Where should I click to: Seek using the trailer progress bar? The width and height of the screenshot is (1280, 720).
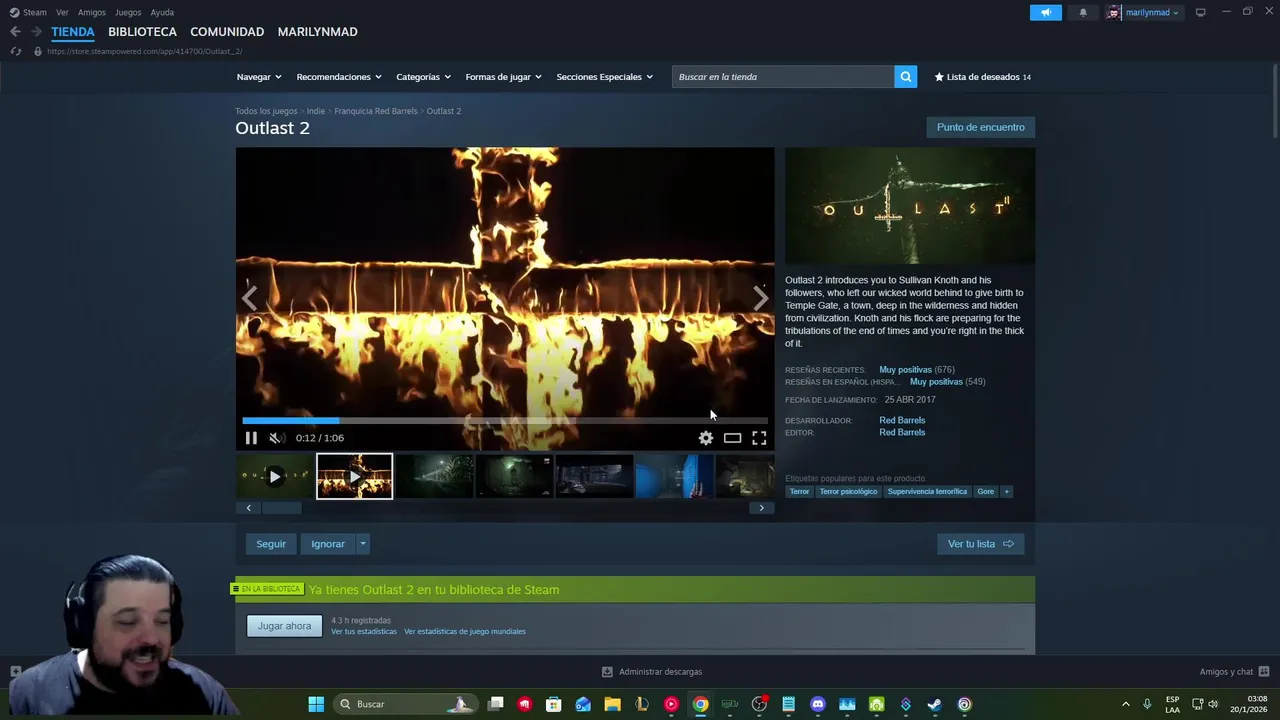[505, 421]
